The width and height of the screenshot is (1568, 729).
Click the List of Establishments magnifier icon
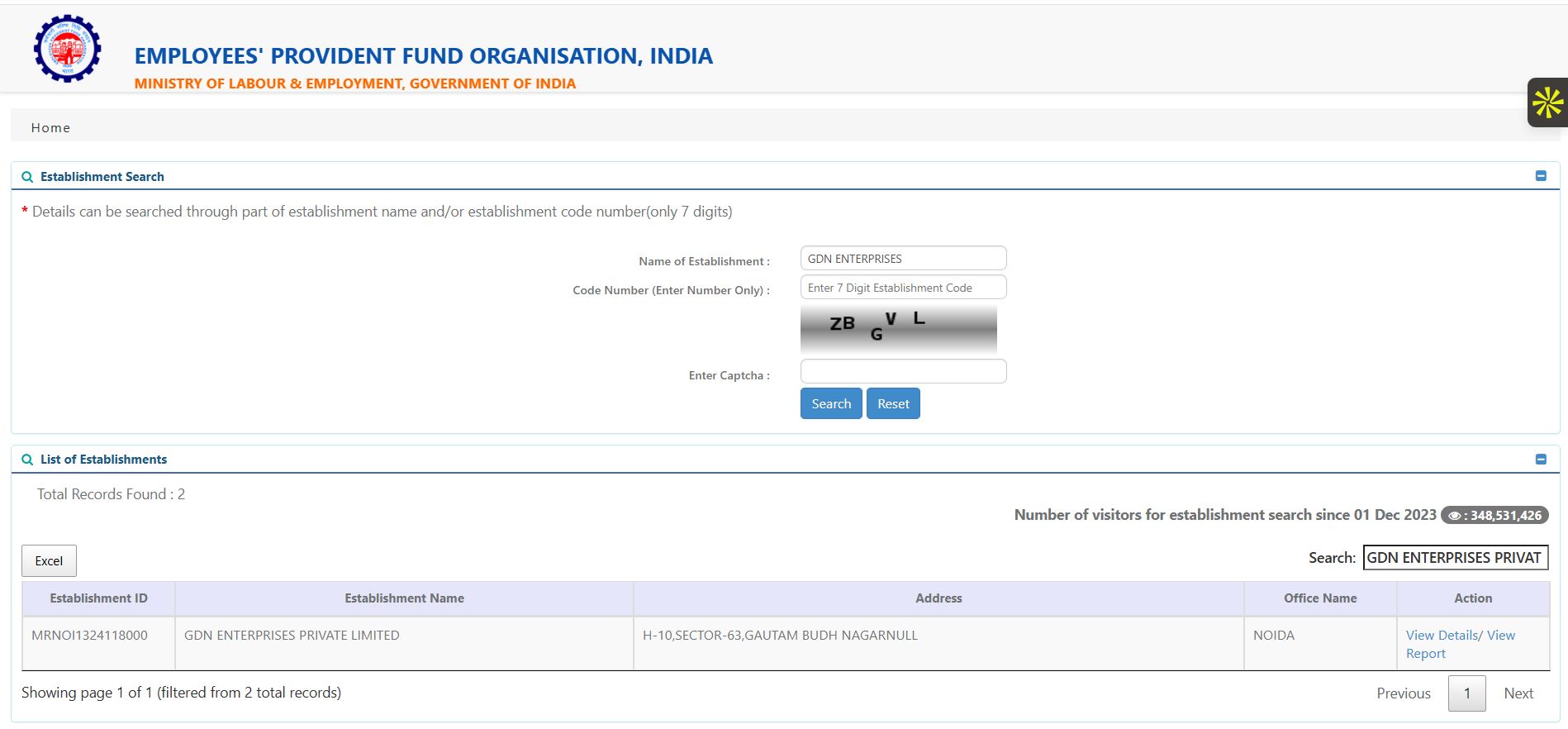pos(27,460)
